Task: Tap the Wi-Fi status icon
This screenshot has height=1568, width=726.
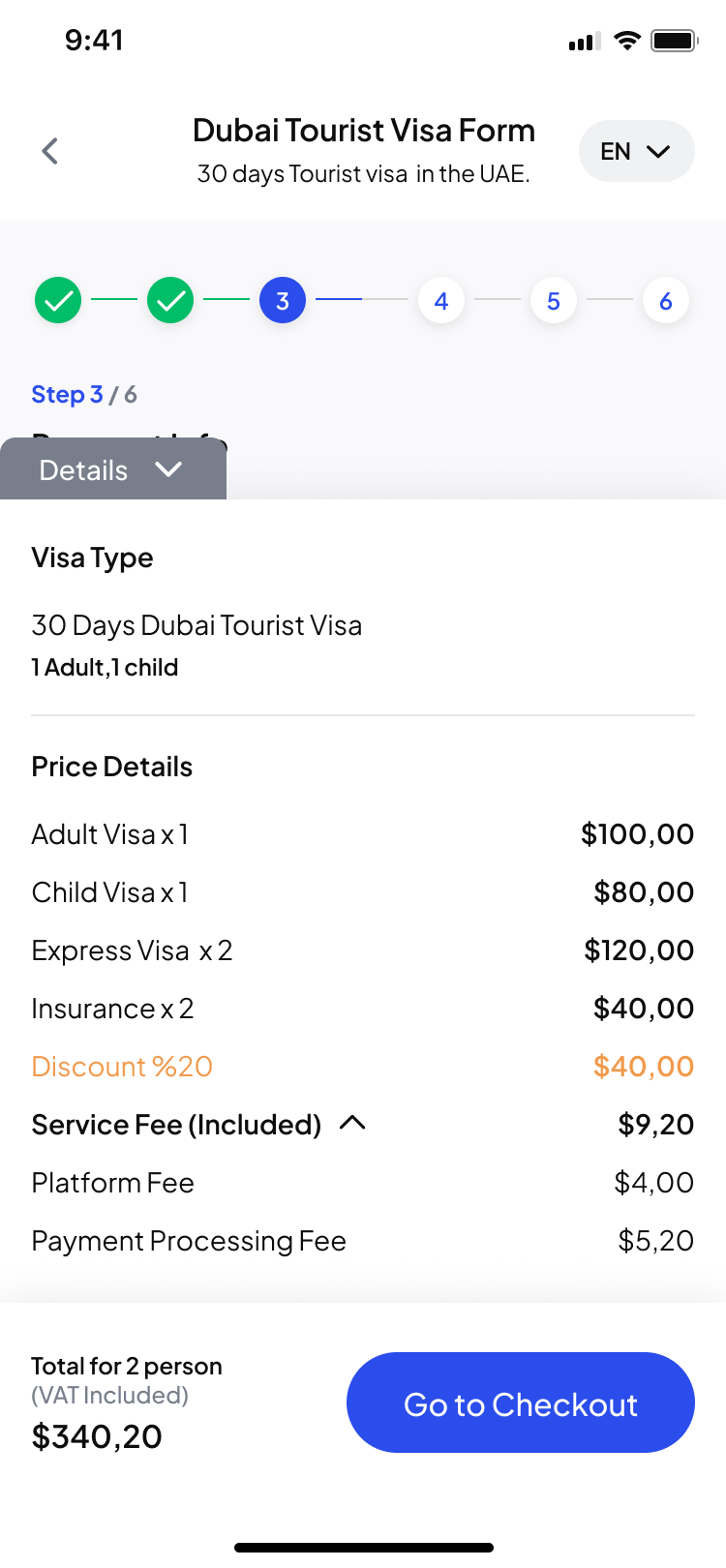Action: pyautogui.click(x=627, y=41)
